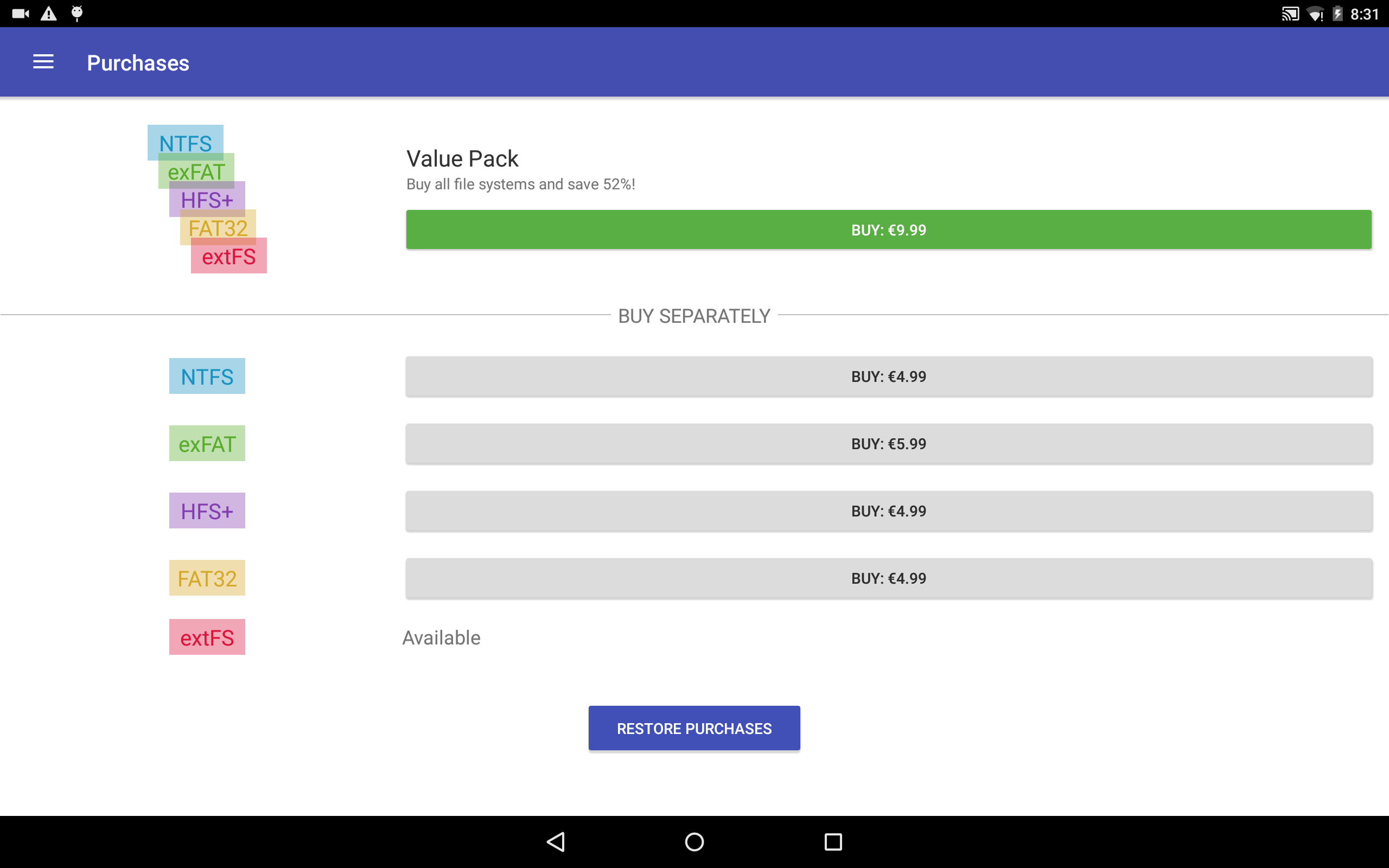Click the NTFS file system icon

pos(208,375)
